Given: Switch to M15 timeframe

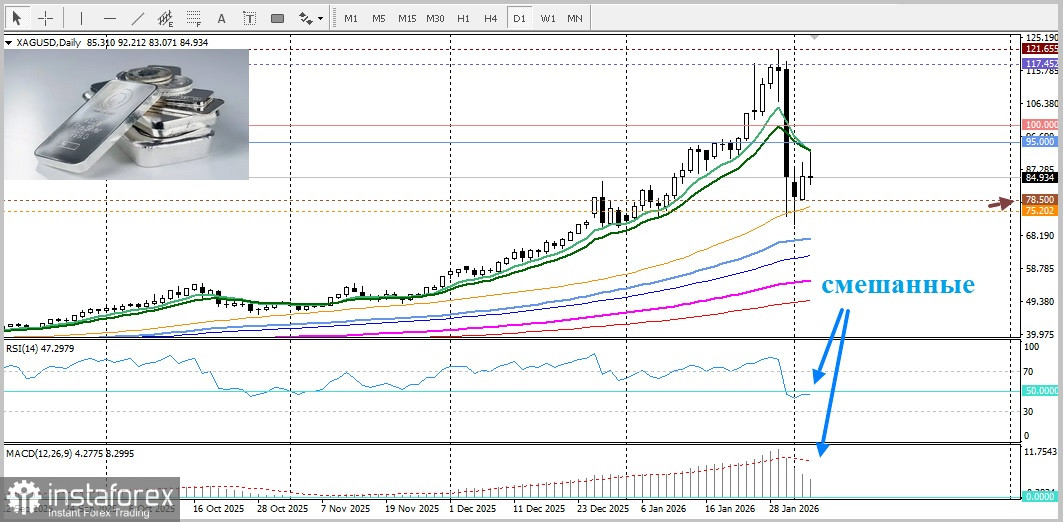Looking at the screenshot, I should point(407,18).
